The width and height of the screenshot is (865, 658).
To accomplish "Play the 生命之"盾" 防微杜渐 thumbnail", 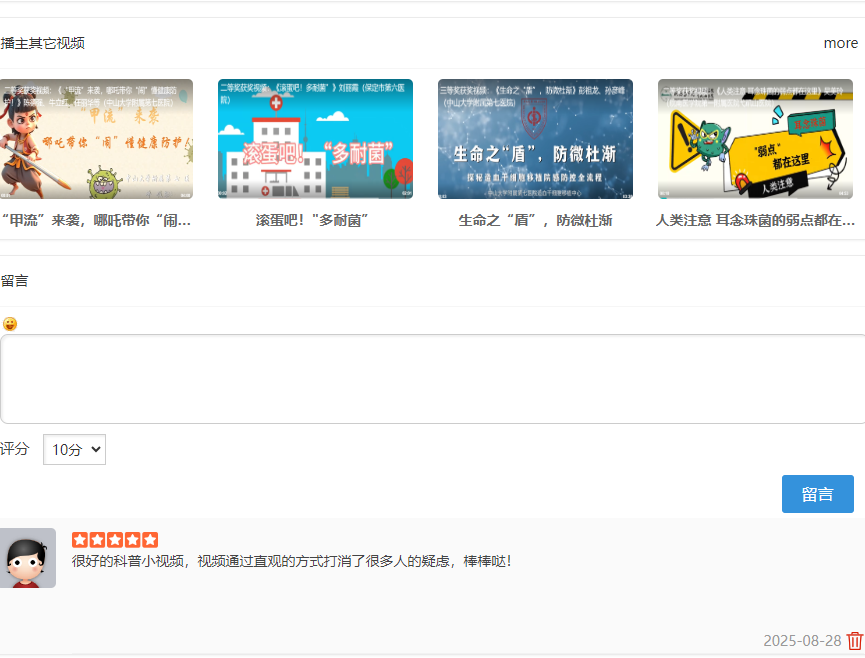I will pyautogui.click(x=535, y=139).
